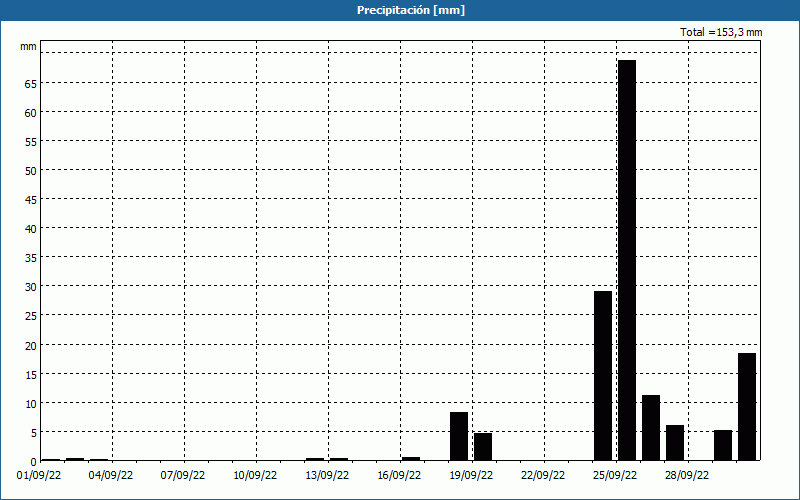
Task: Click the 07/09/22 date label
Action: point(183,476)
